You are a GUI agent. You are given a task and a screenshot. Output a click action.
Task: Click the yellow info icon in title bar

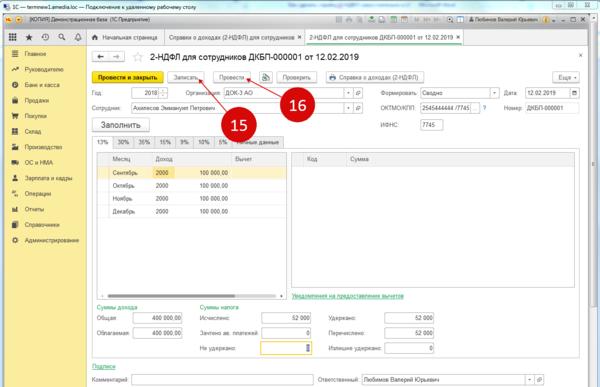[x=546, y=20]
